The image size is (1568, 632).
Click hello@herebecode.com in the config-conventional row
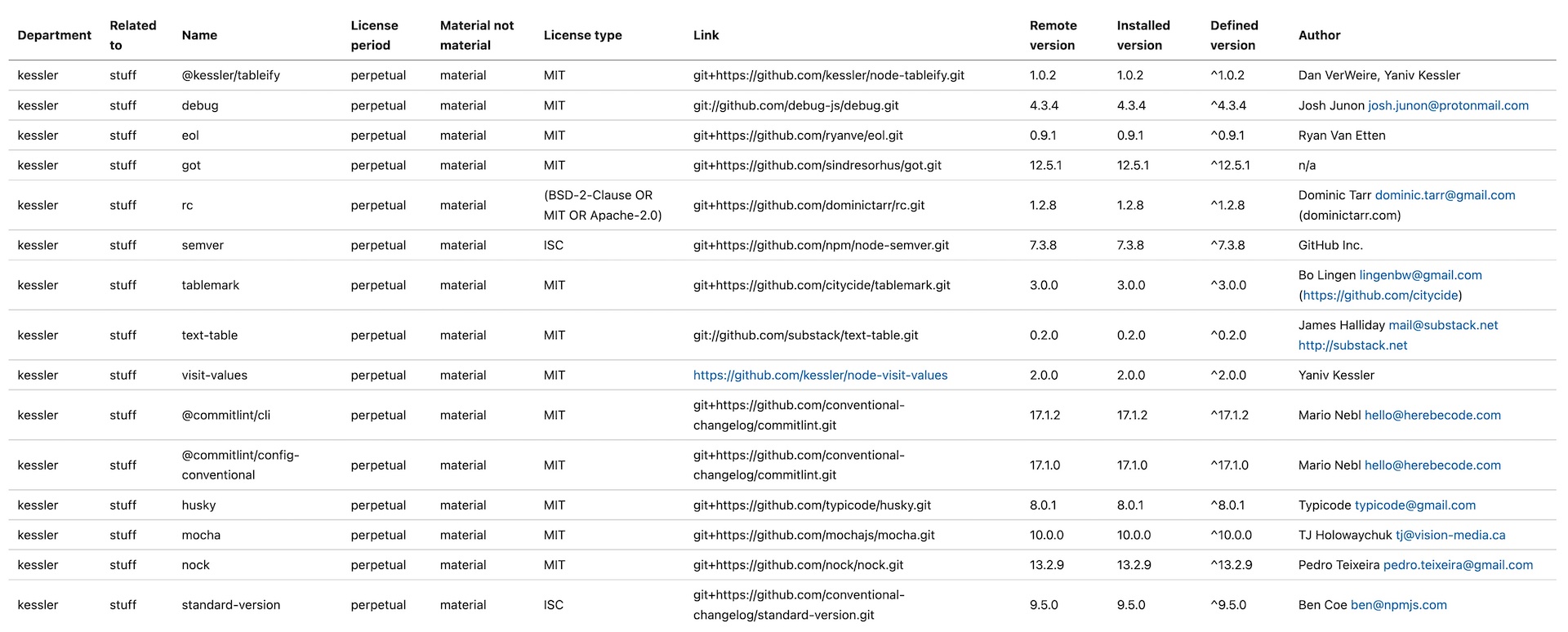point(1432,465)
